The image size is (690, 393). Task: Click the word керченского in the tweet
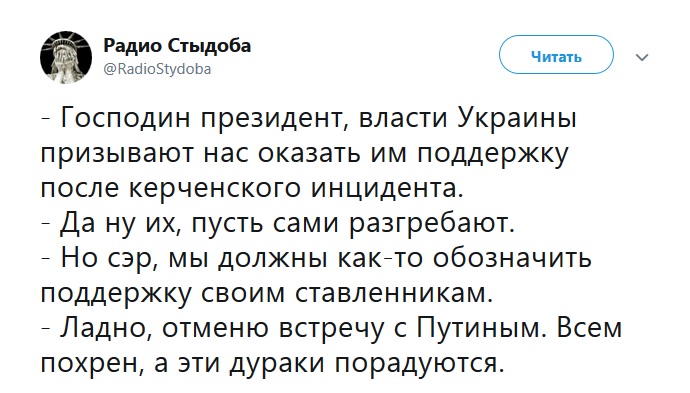tap(216, 189)
